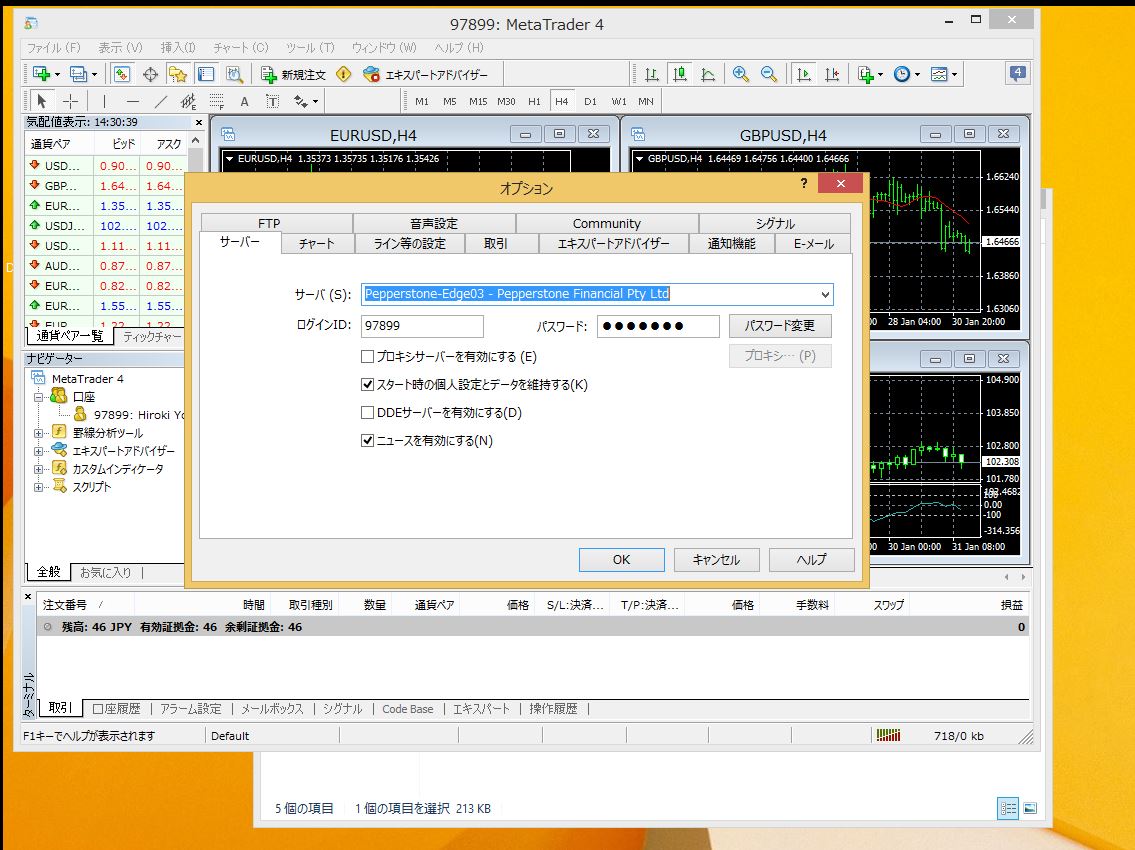Select the trendline drawing tool
This screenshot has height=850, width=1135.
click(161, 101)
